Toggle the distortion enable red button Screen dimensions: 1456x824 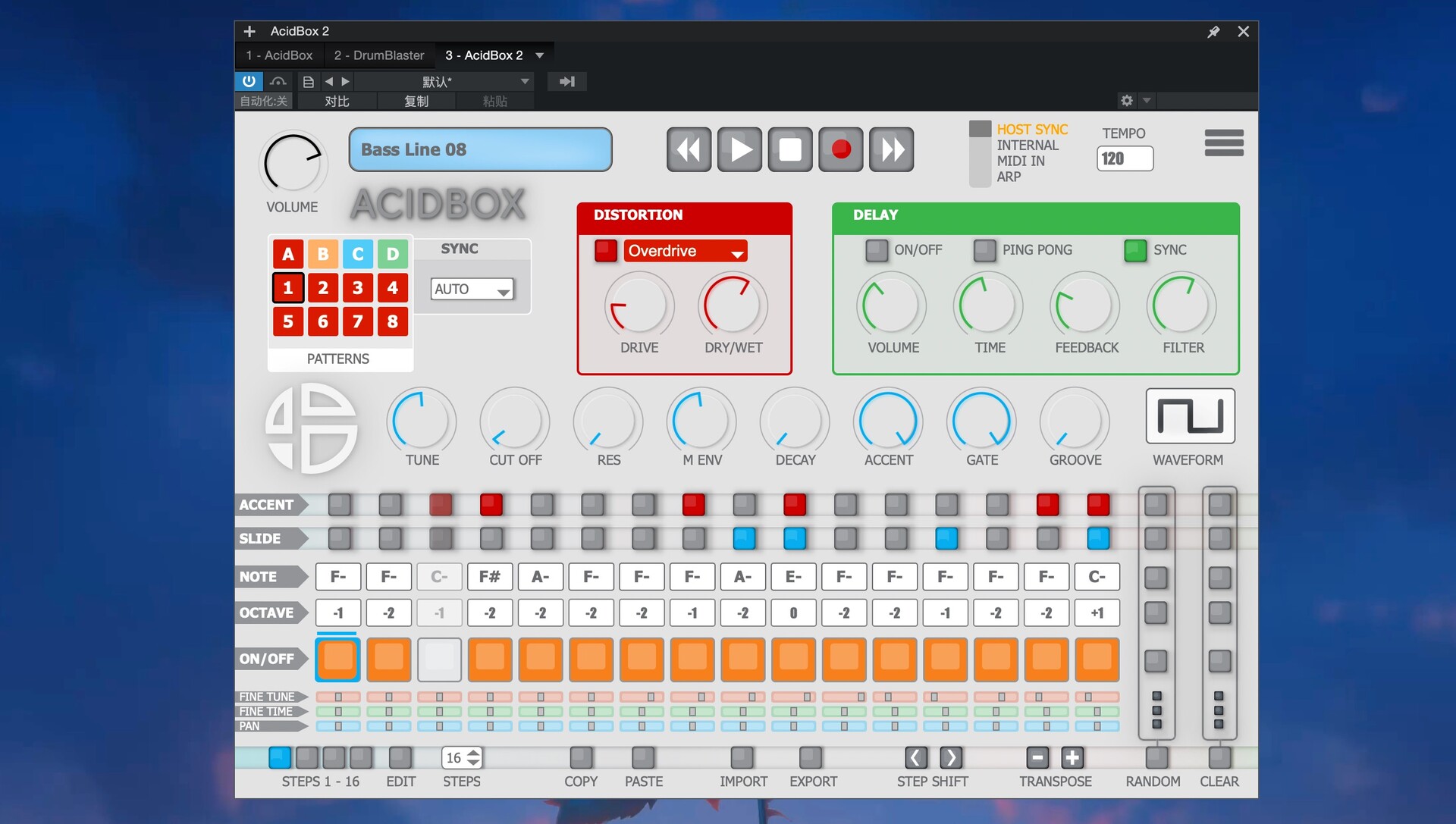[x=606, y=250]
